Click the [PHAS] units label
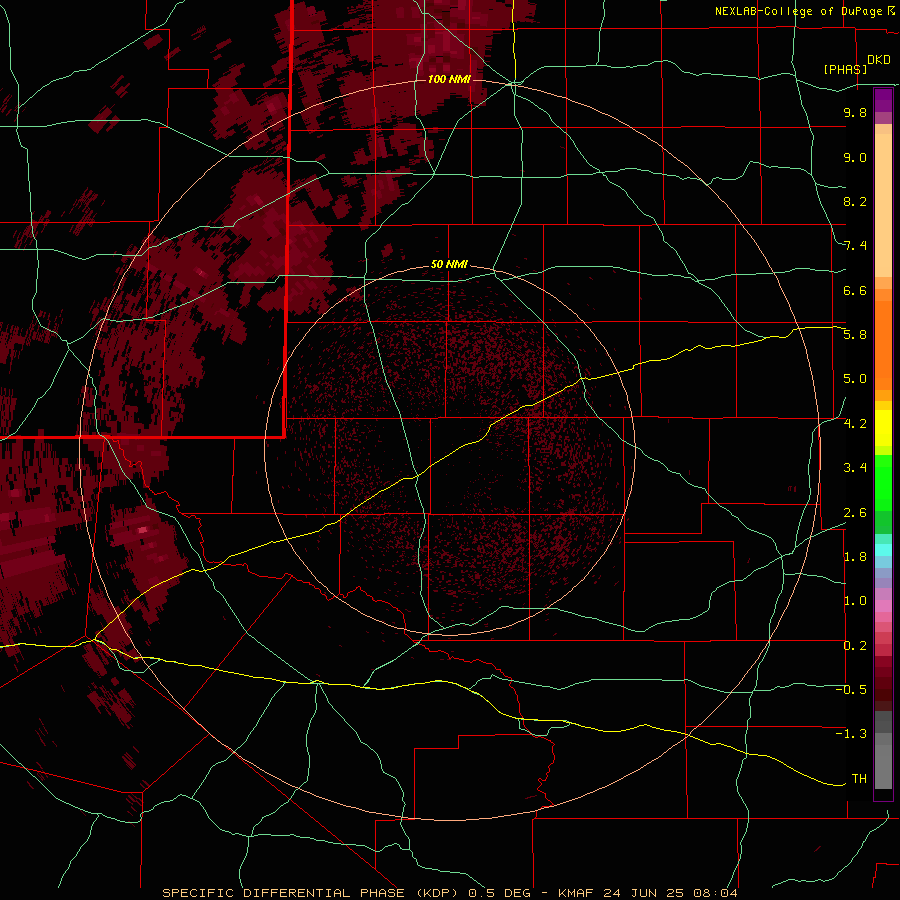Image resolution: width=900 pixels, height=900 pixels. point(845,70)
